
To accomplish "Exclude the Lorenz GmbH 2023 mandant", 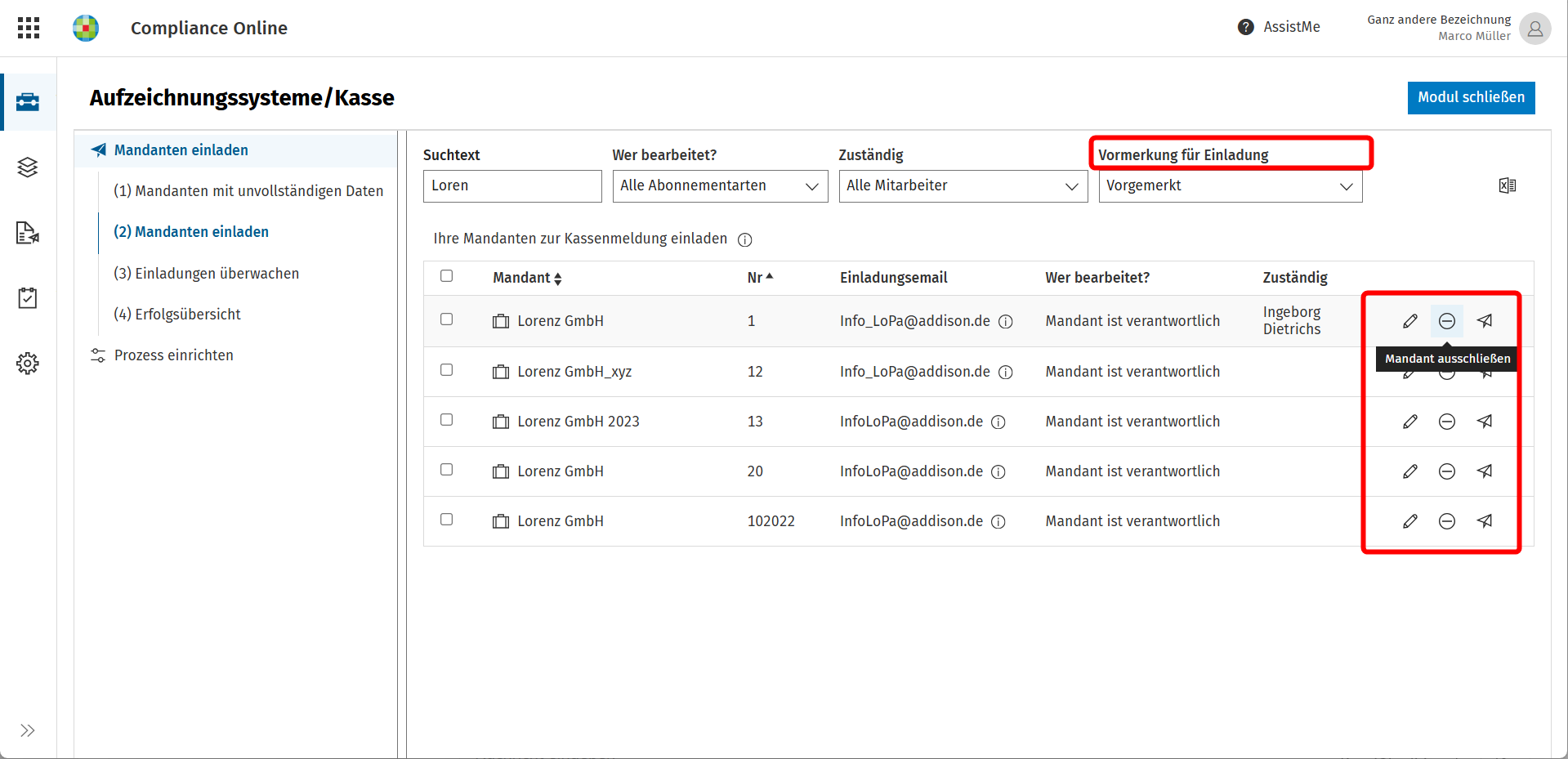I will pos(1447,422).
